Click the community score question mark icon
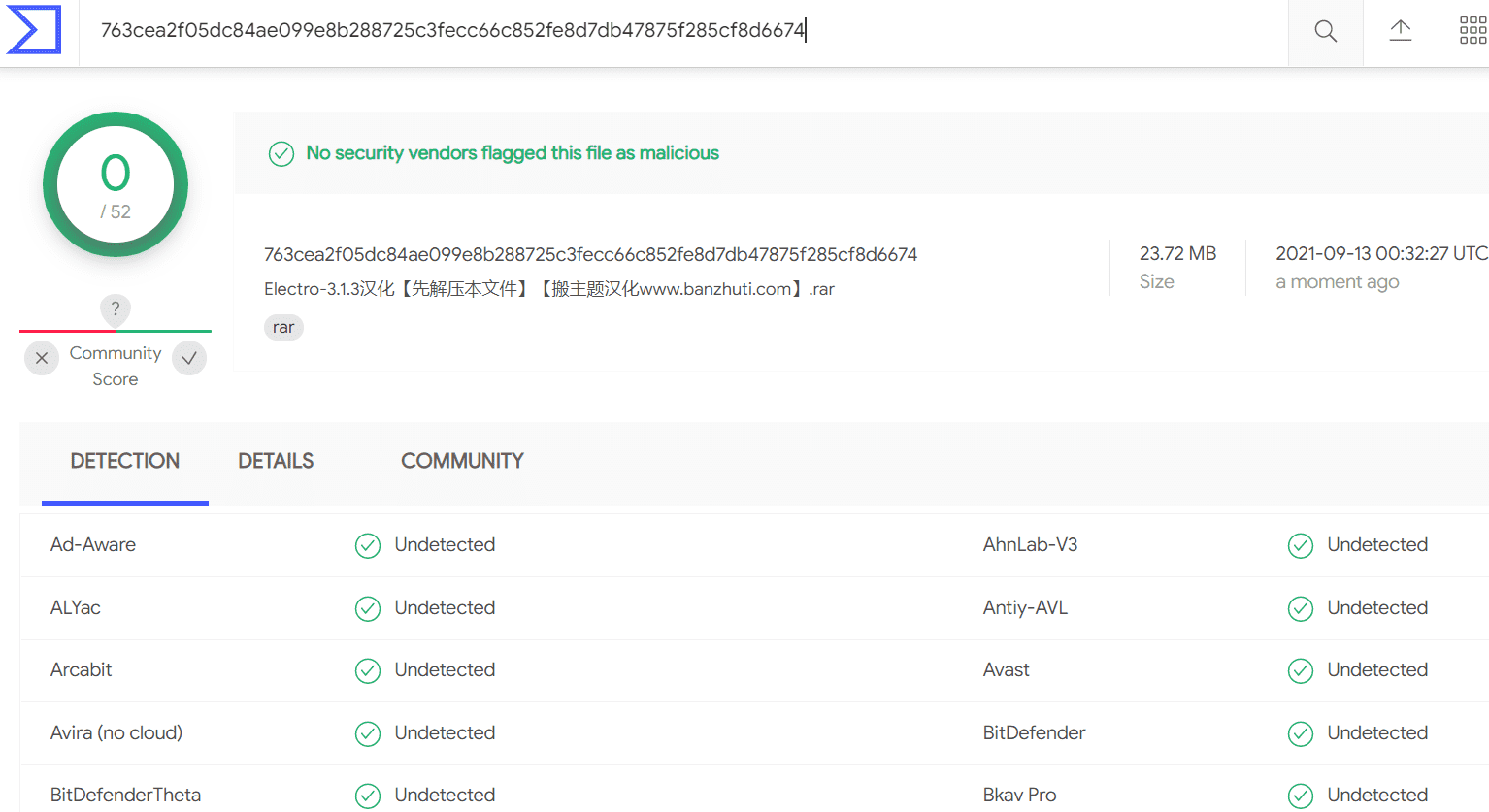The image size is (1489, 812). pyautogui.click(x=116, y=309)
